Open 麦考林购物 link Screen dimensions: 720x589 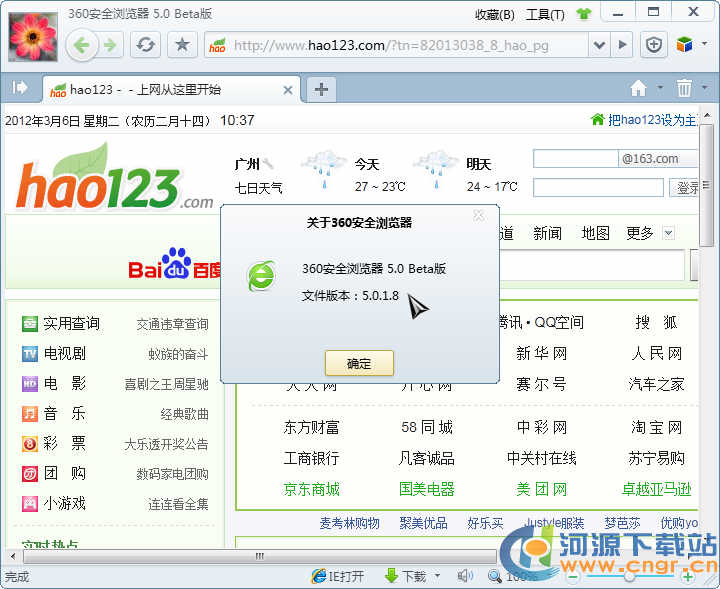point(349,523)
